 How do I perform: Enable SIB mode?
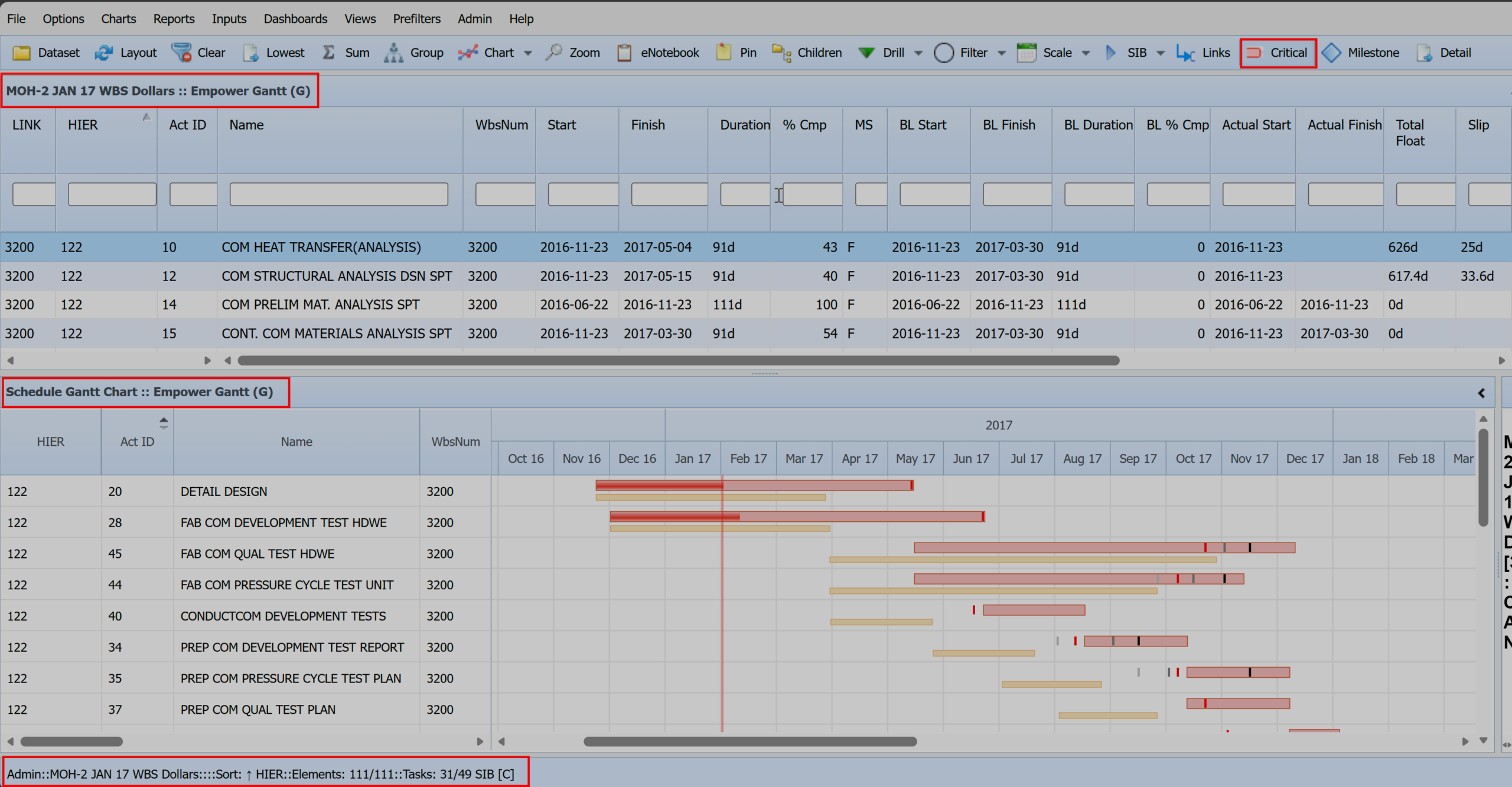click(x=1131, y=53)
